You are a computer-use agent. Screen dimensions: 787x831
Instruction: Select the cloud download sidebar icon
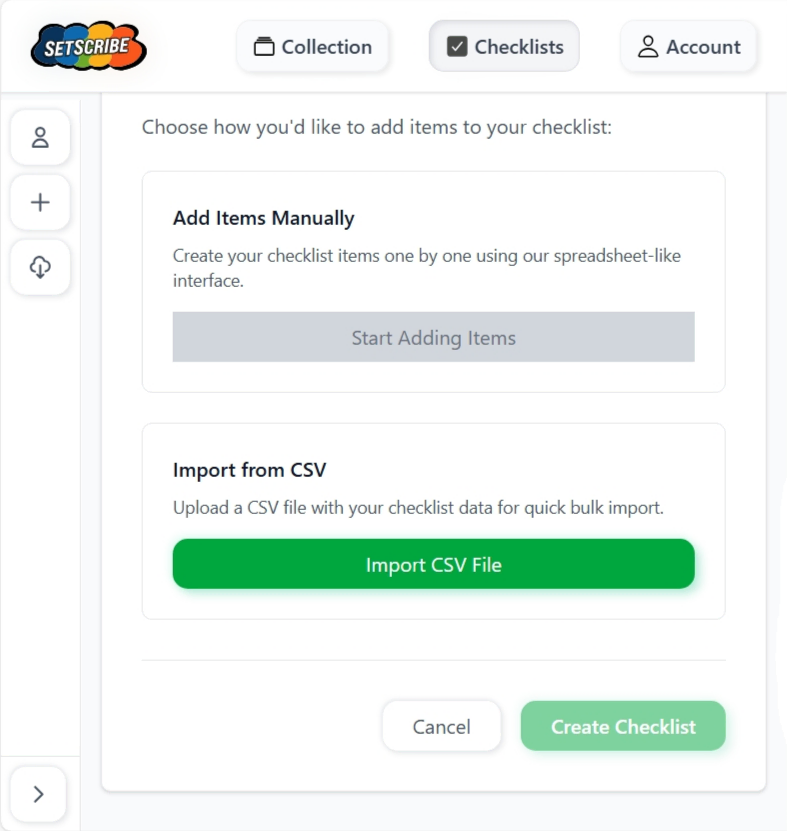click(40, 267)
